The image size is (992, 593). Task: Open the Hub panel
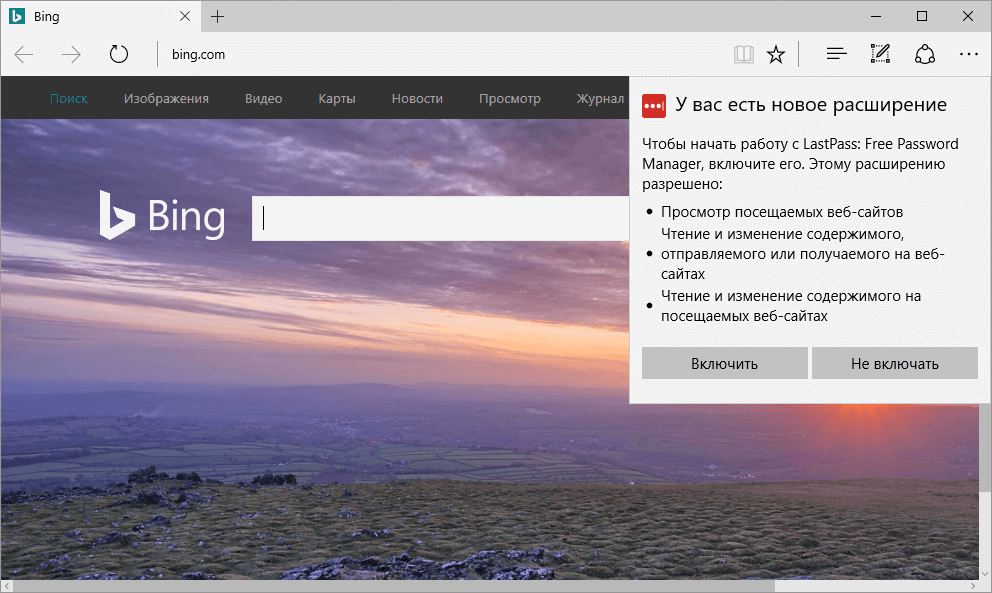[835, 54]
